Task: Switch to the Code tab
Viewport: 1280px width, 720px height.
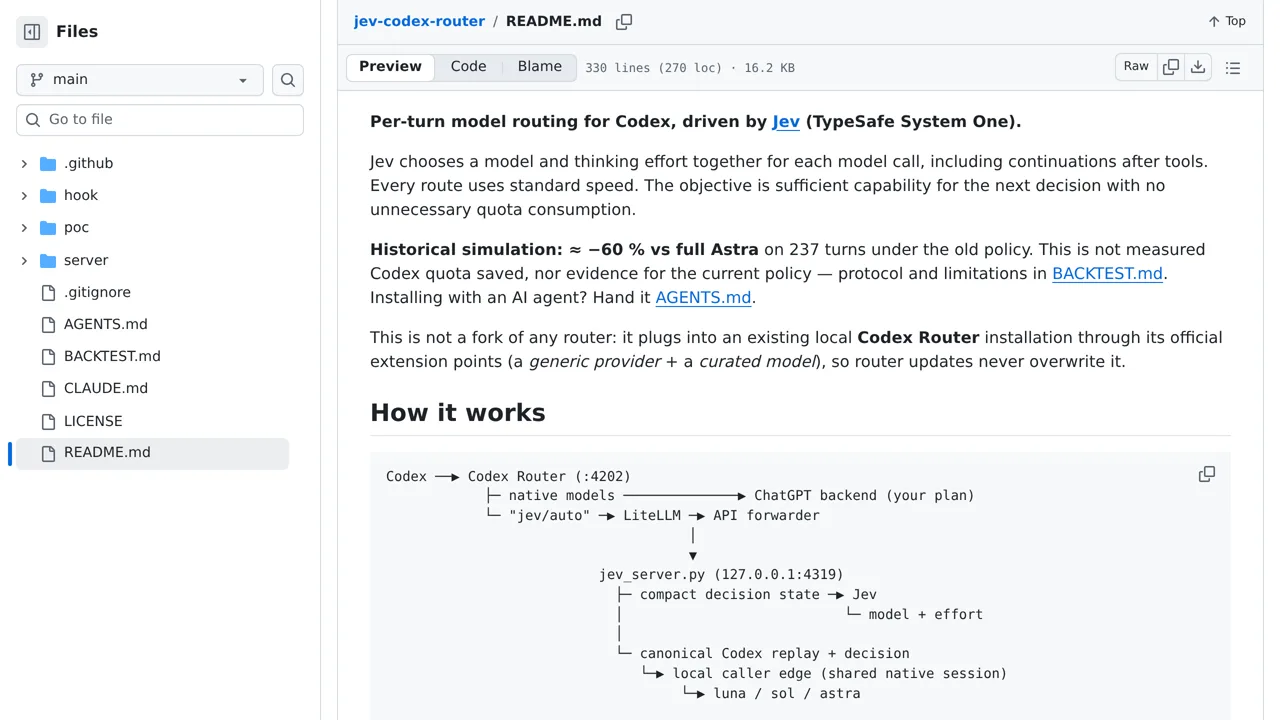Action: (468, 67)
